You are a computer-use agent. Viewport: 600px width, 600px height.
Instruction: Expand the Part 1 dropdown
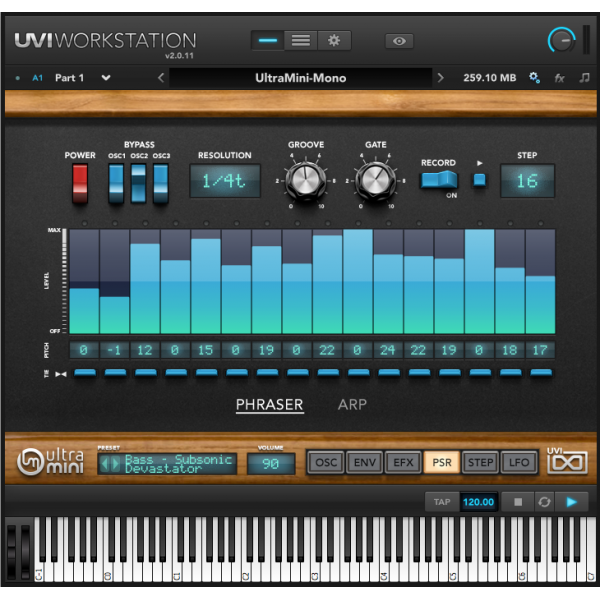point(106,77)
